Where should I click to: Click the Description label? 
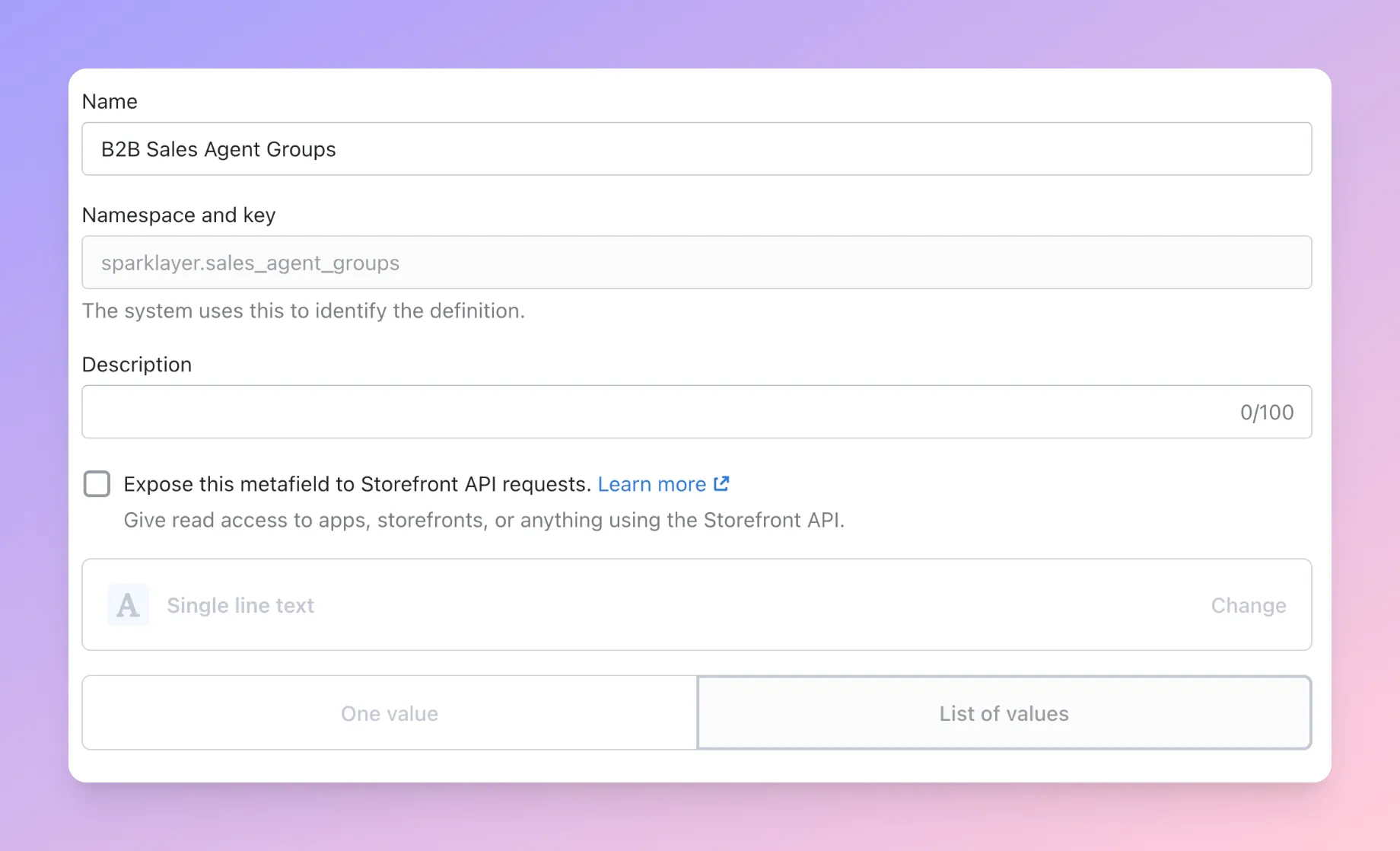tap(137, 365)
